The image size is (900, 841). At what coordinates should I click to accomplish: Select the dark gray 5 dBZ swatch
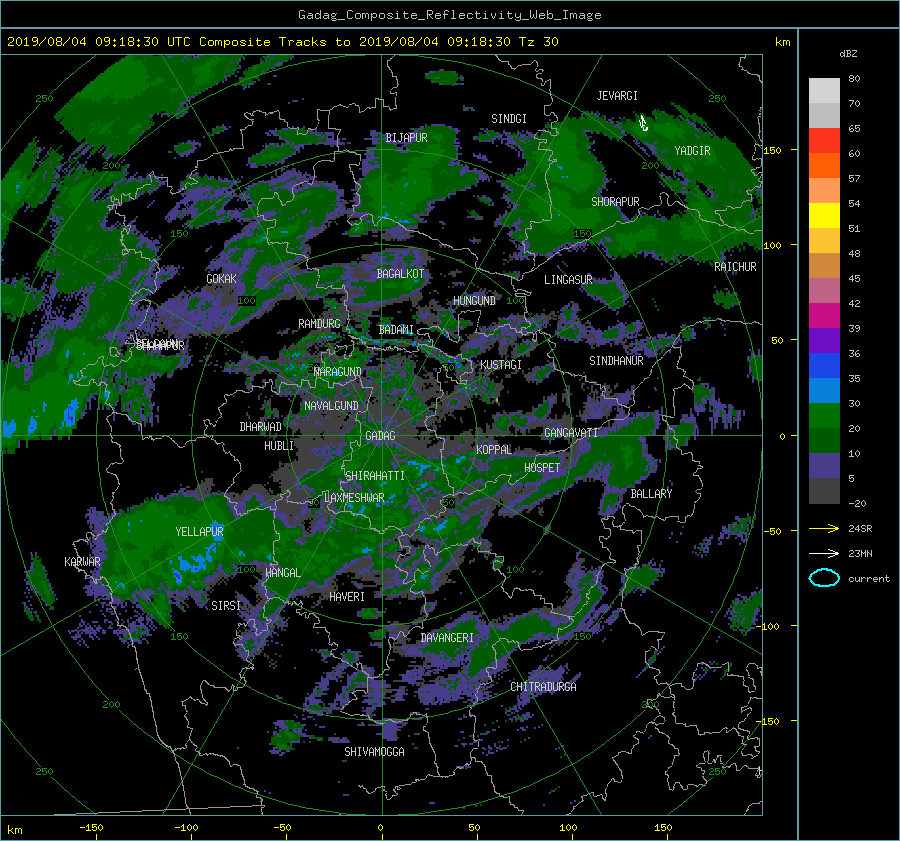point(824,491)
